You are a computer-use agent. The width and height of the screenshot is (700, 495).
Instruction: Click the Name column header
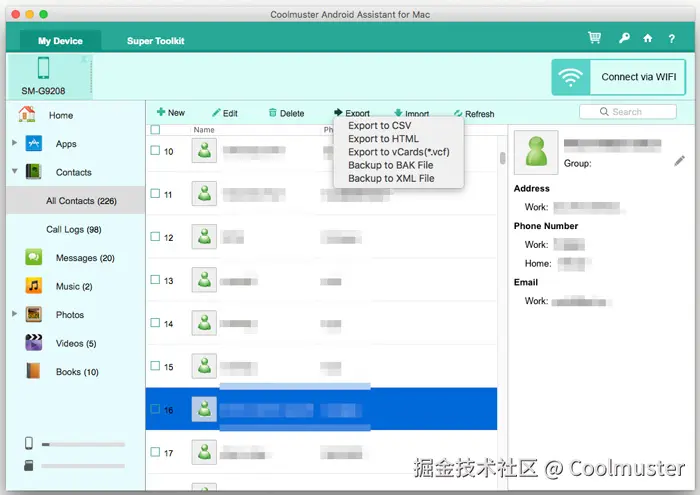(x=204, y=130)
